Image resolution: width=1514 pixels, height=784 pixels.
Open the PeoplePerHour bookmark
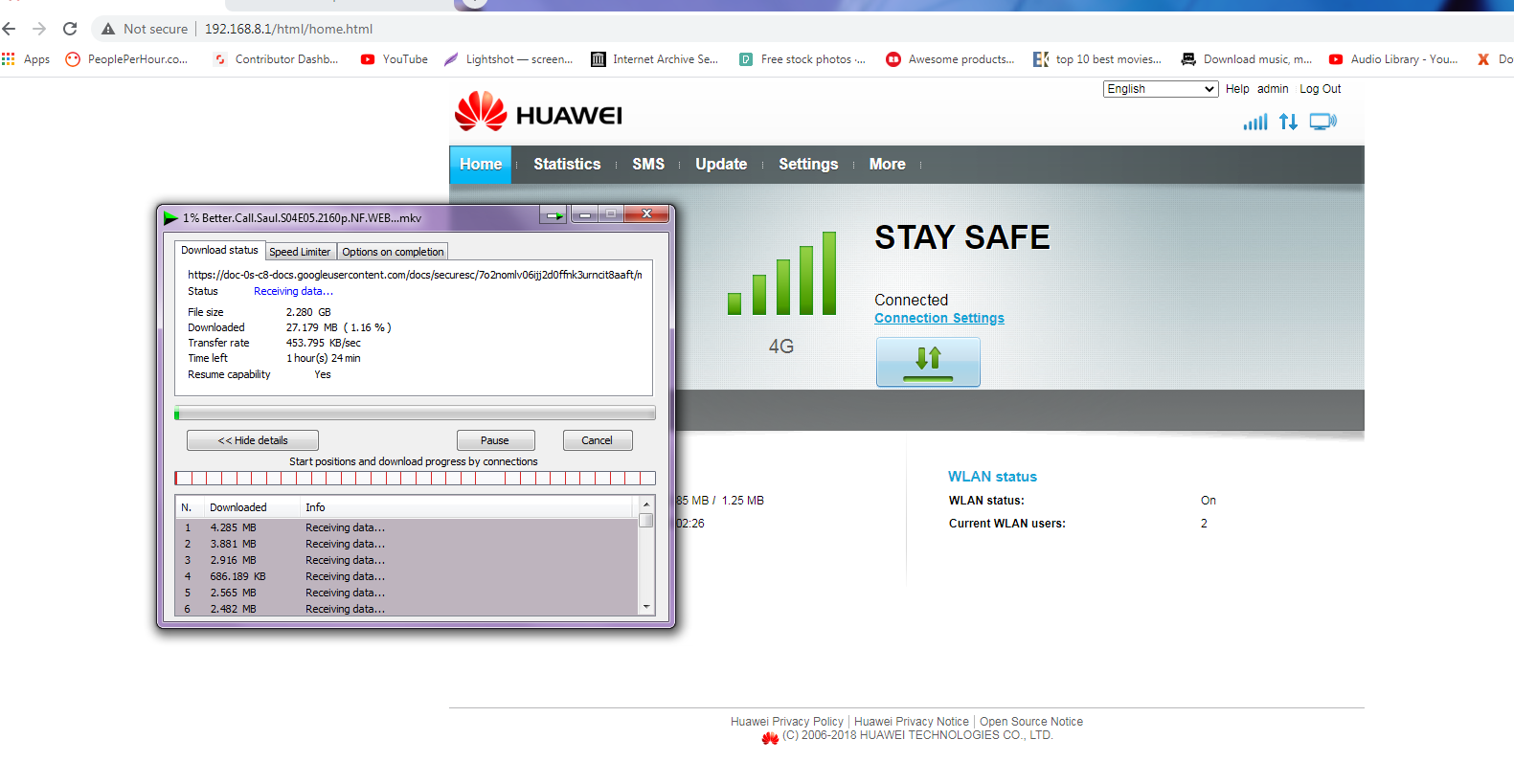126,59
